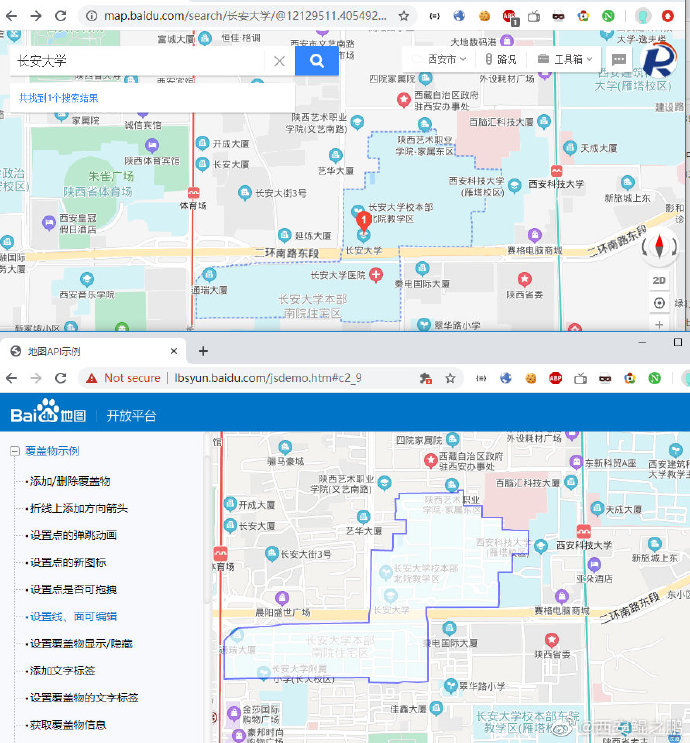Open the ABP extension in top browser
Viewport: 690px width, 743px height.
tap(509, 17)
